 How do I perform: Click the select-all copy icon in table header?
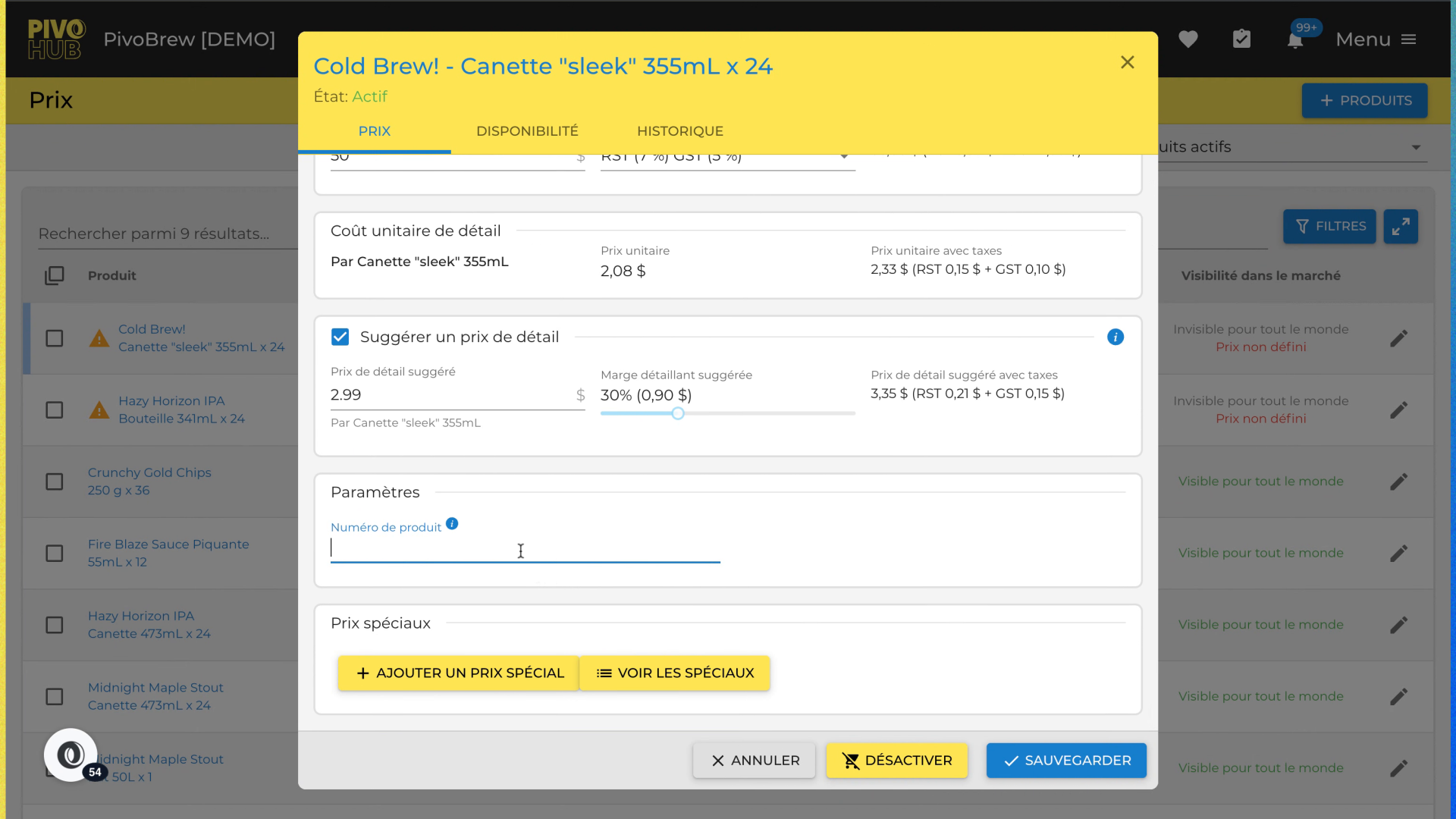55,276
